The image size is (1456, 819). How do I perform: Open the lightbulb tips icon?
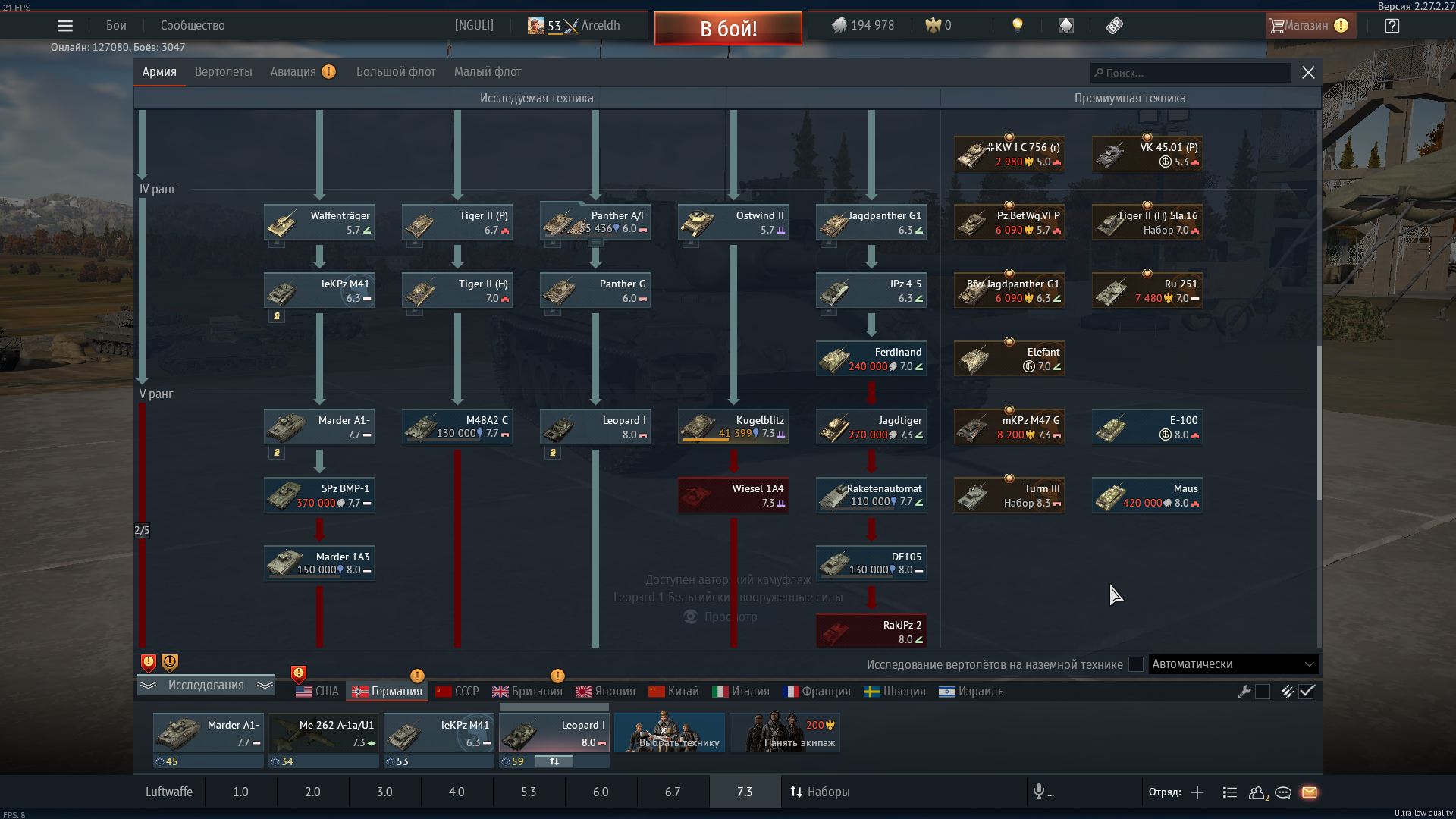click(1018, 26)
